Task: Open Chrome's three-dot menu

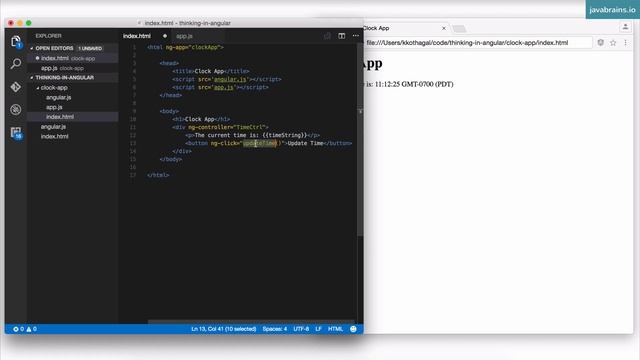Action: (625, 42)
